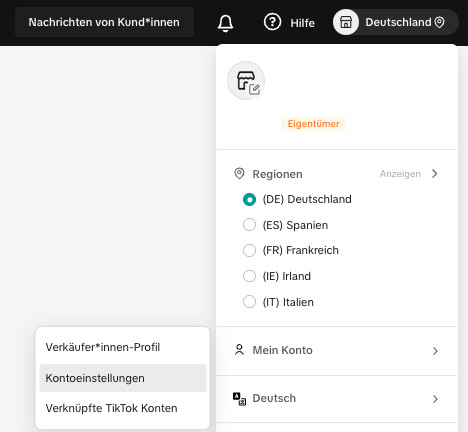Click the Mein Konto person icon
The image size is (468, 432).
[239, 350]
